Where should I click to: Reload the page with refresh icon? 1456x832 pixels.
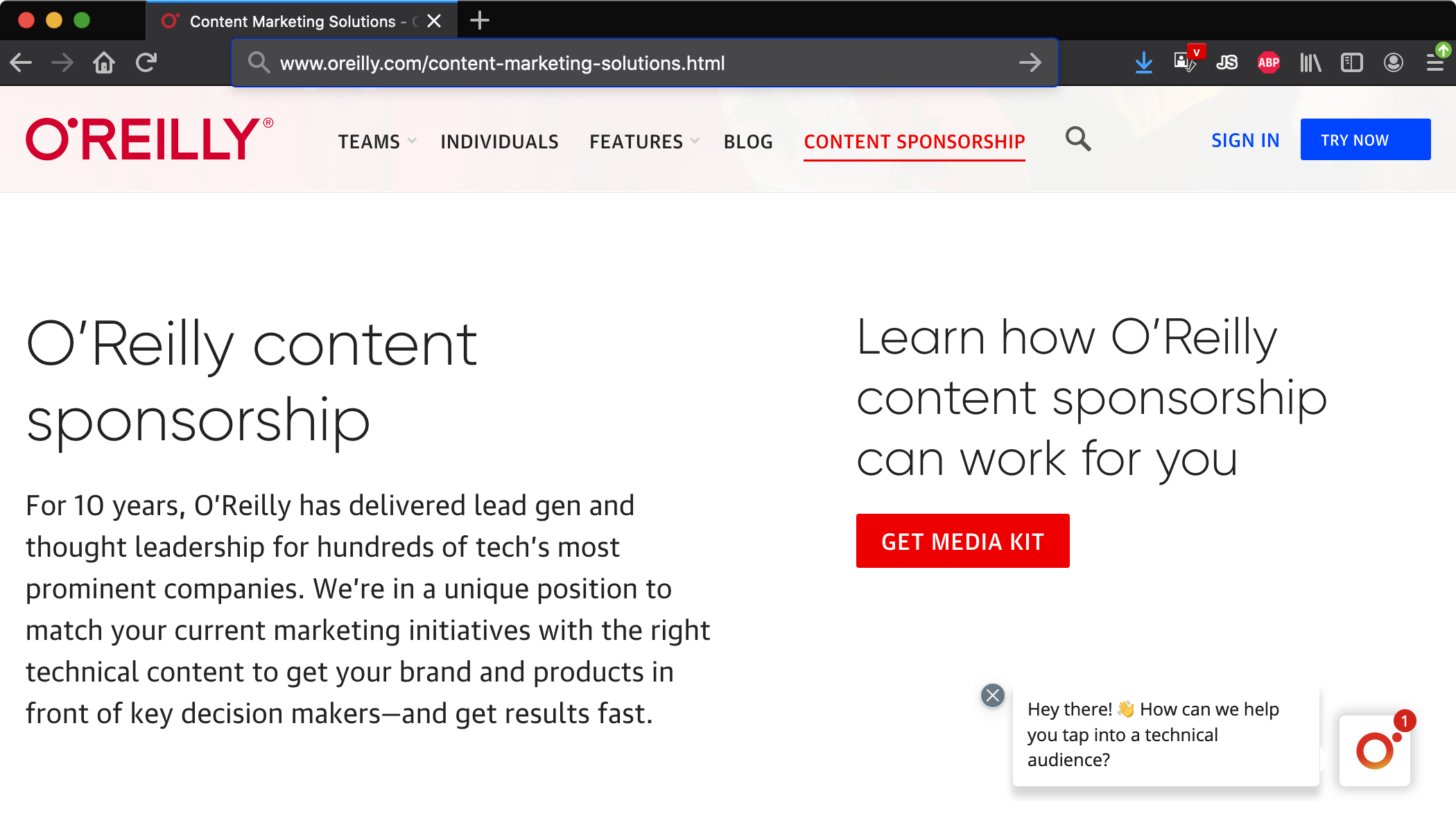(146, 63)
